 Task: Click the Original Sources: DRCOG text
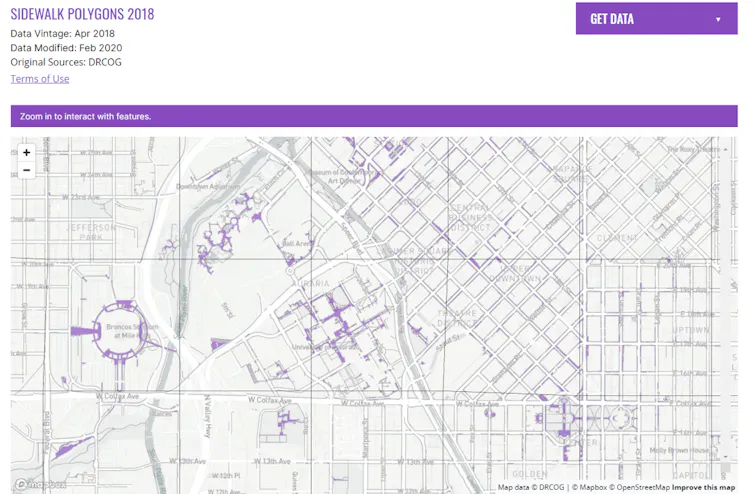point(66,62)
